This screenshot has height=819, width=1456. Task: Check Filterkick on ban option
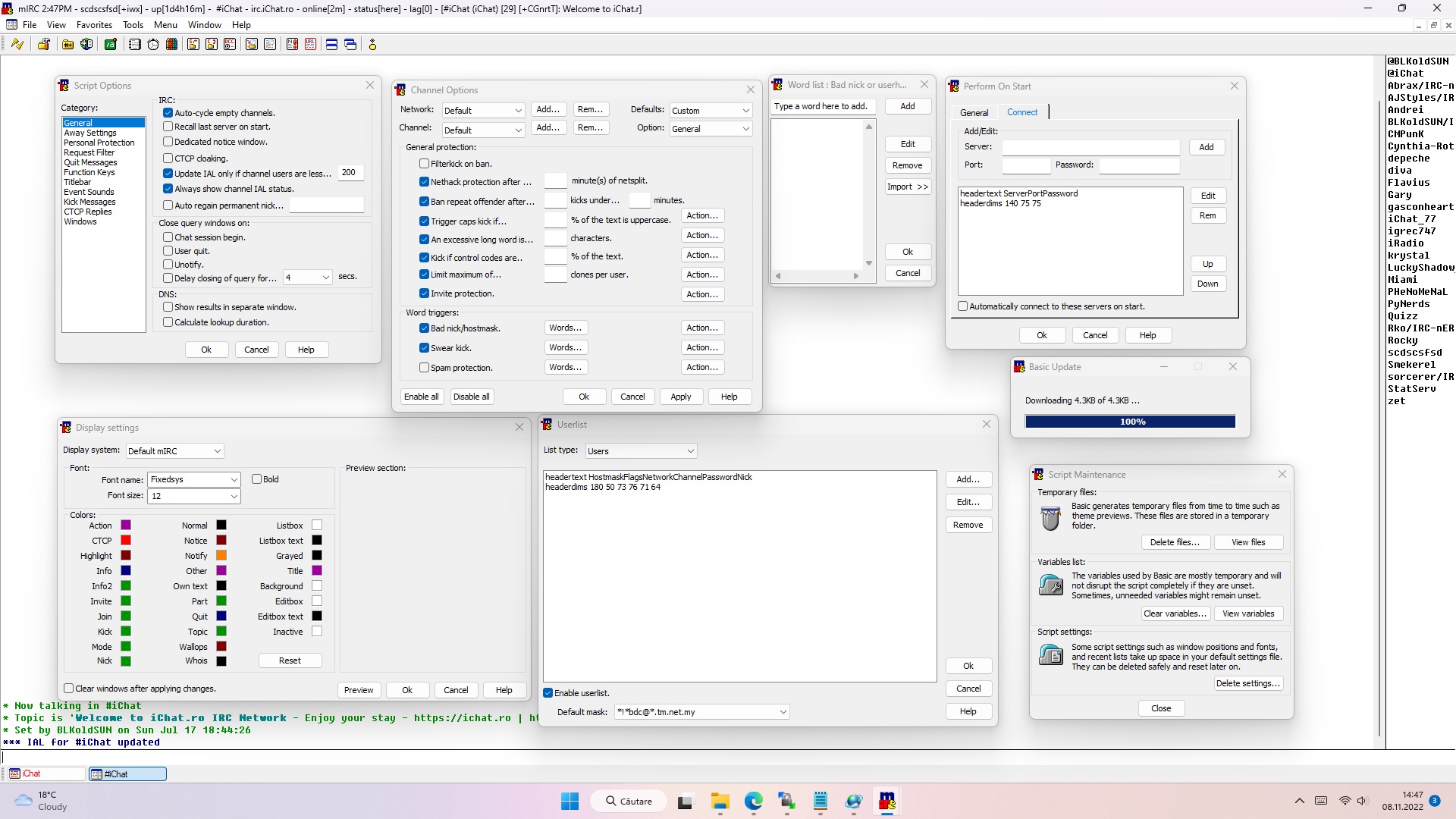[425, 164]
